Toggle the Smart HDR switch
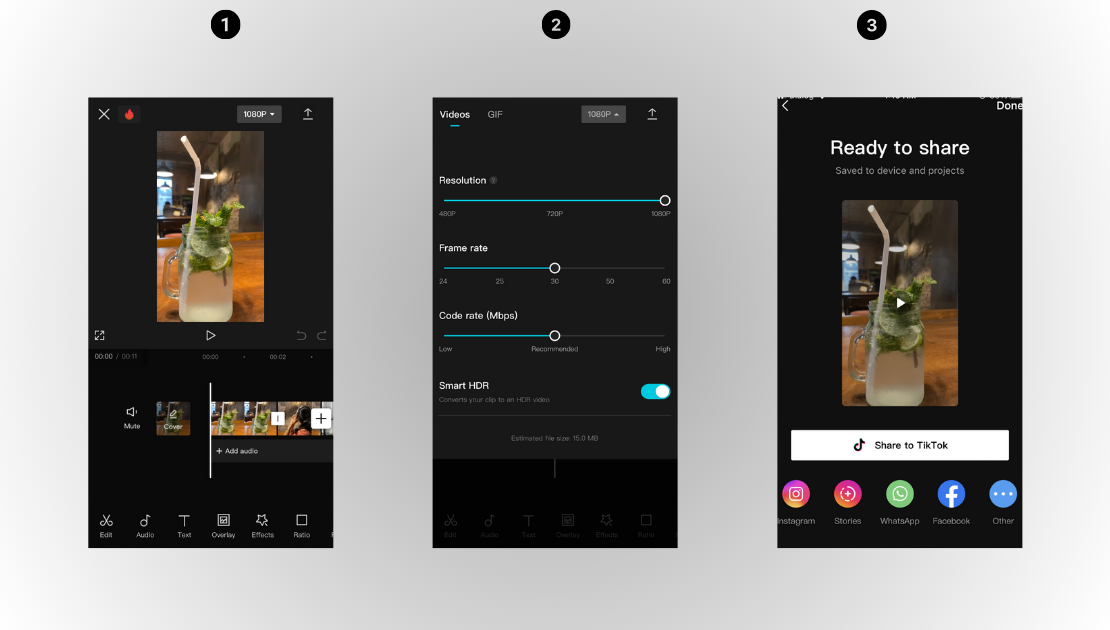The image size is (1110, 630). (x=655, y=391)
